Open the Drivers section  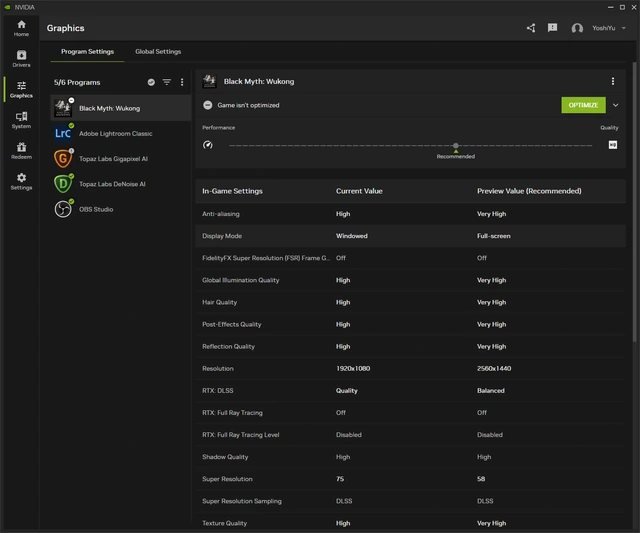[x=21, y=59]
